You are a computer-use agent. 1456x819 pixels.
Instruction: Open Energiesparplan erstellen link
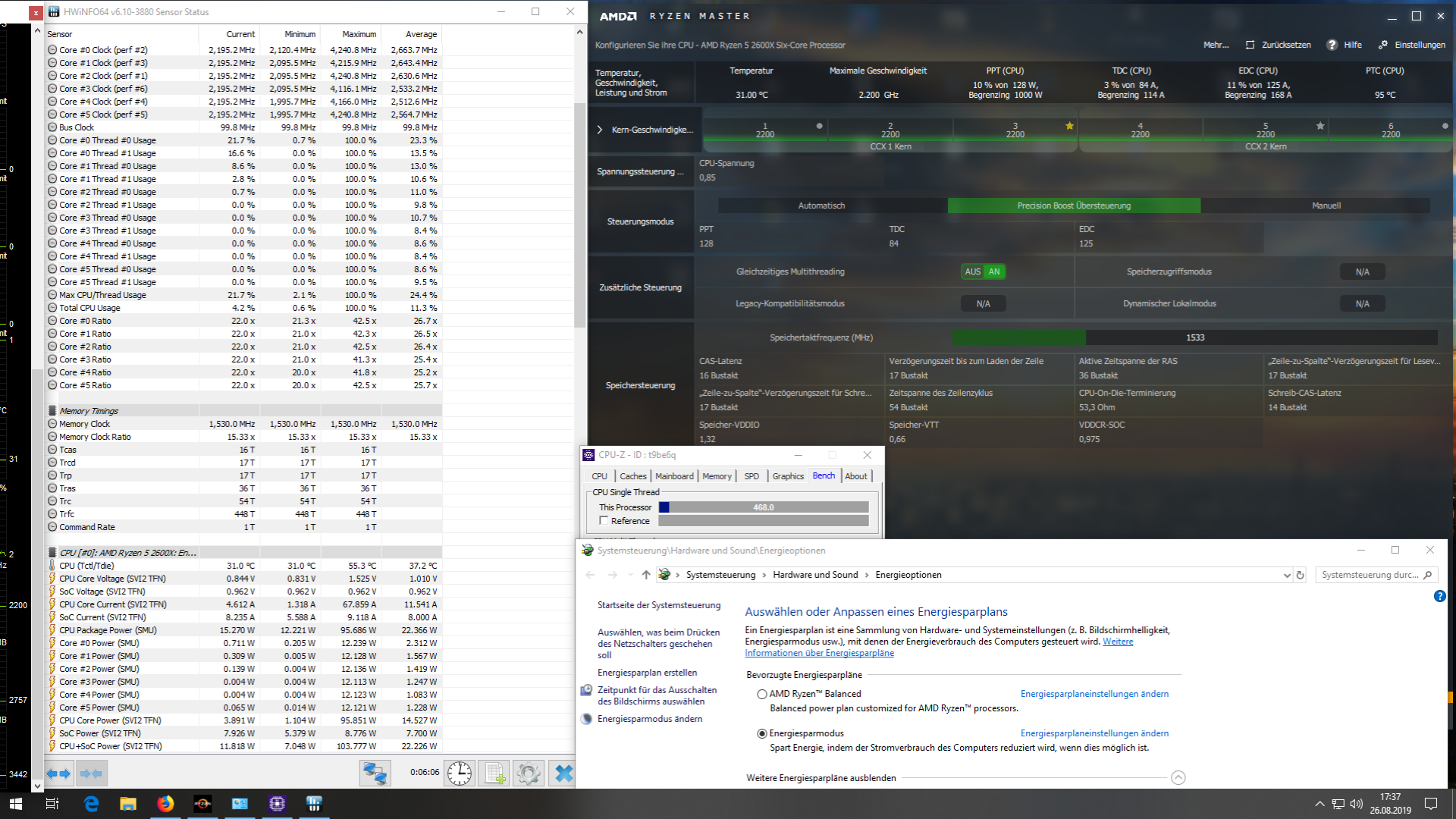pyautogui.click(x=647, y=673)
